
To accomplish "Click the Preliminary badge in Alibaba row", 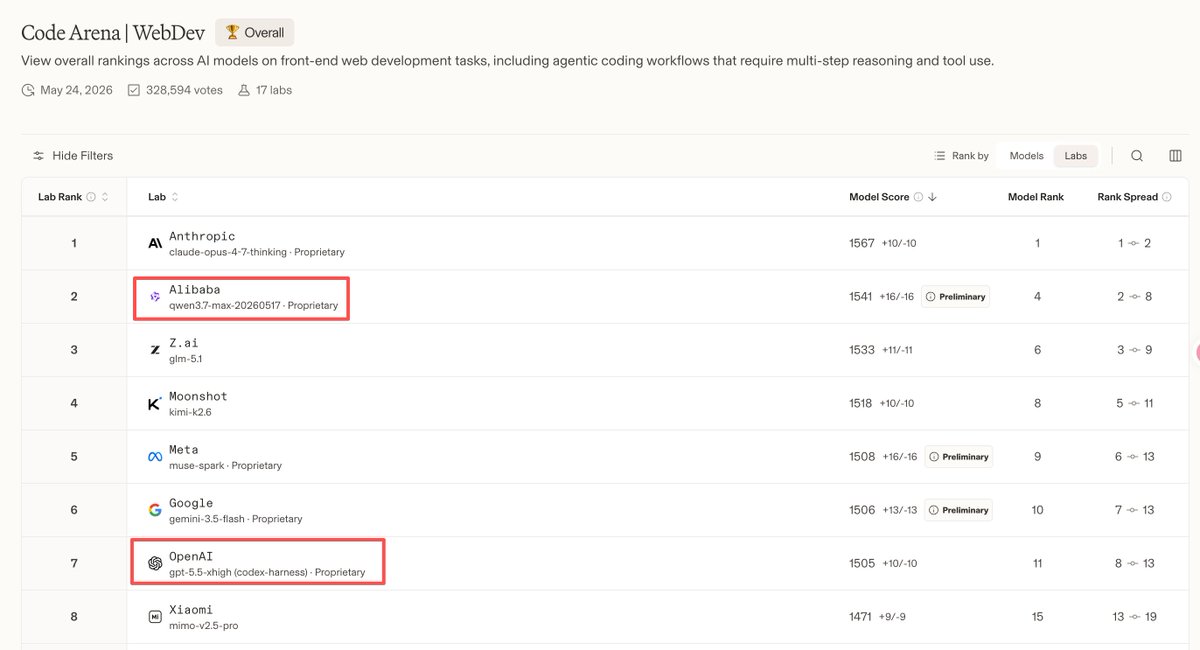I will point(956,297).
